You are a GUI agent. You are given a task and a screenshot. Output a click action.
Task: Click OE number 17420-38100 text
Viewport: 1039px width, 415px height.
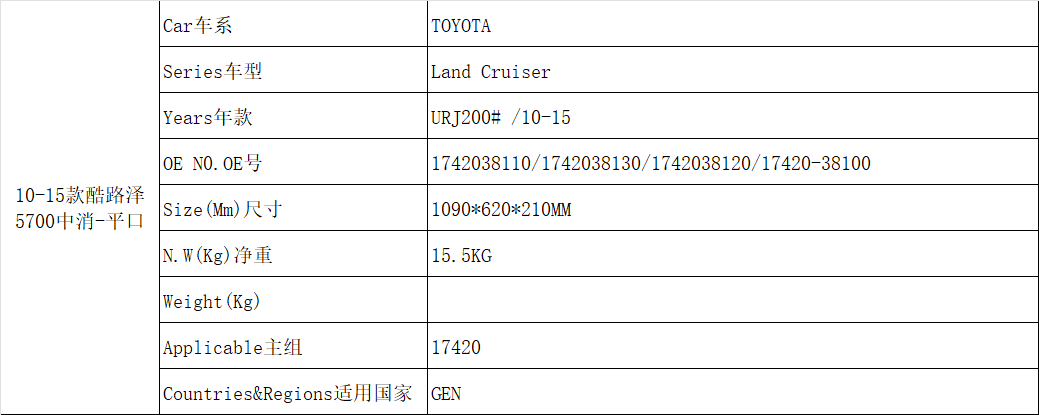[815, 164]
